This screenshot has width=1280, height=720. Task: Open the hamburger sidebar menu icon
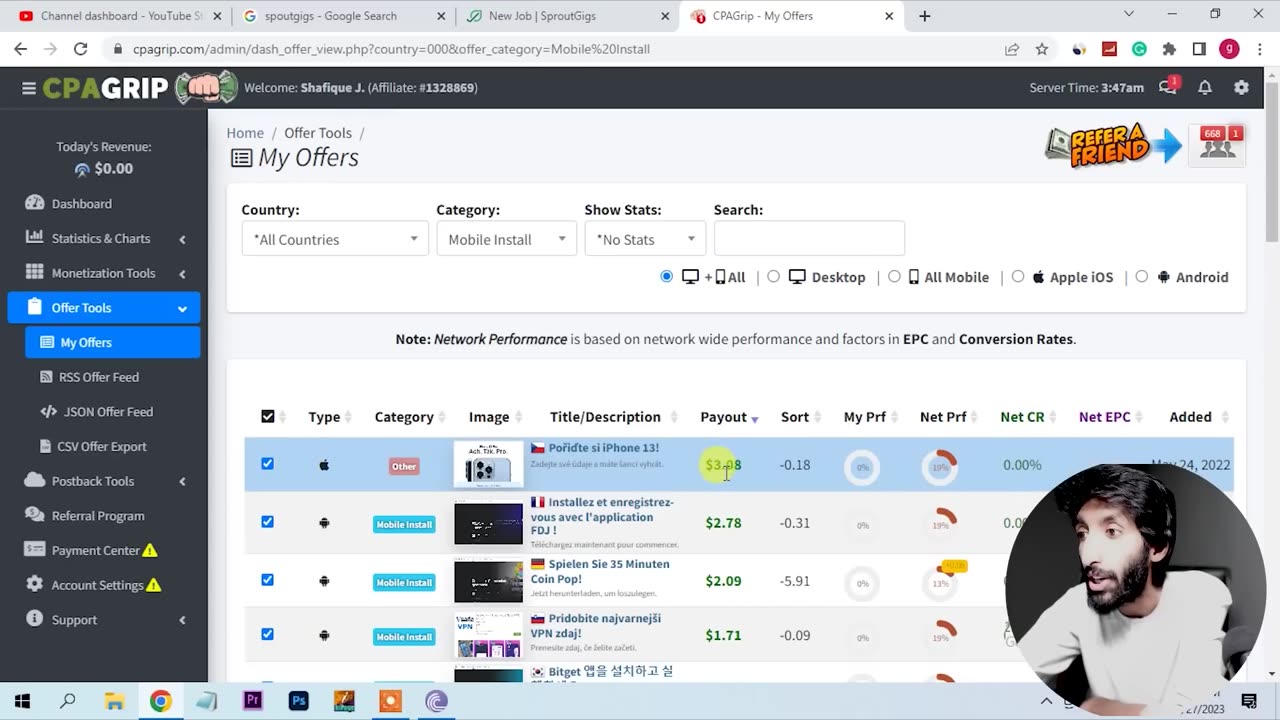click(29, 88)
